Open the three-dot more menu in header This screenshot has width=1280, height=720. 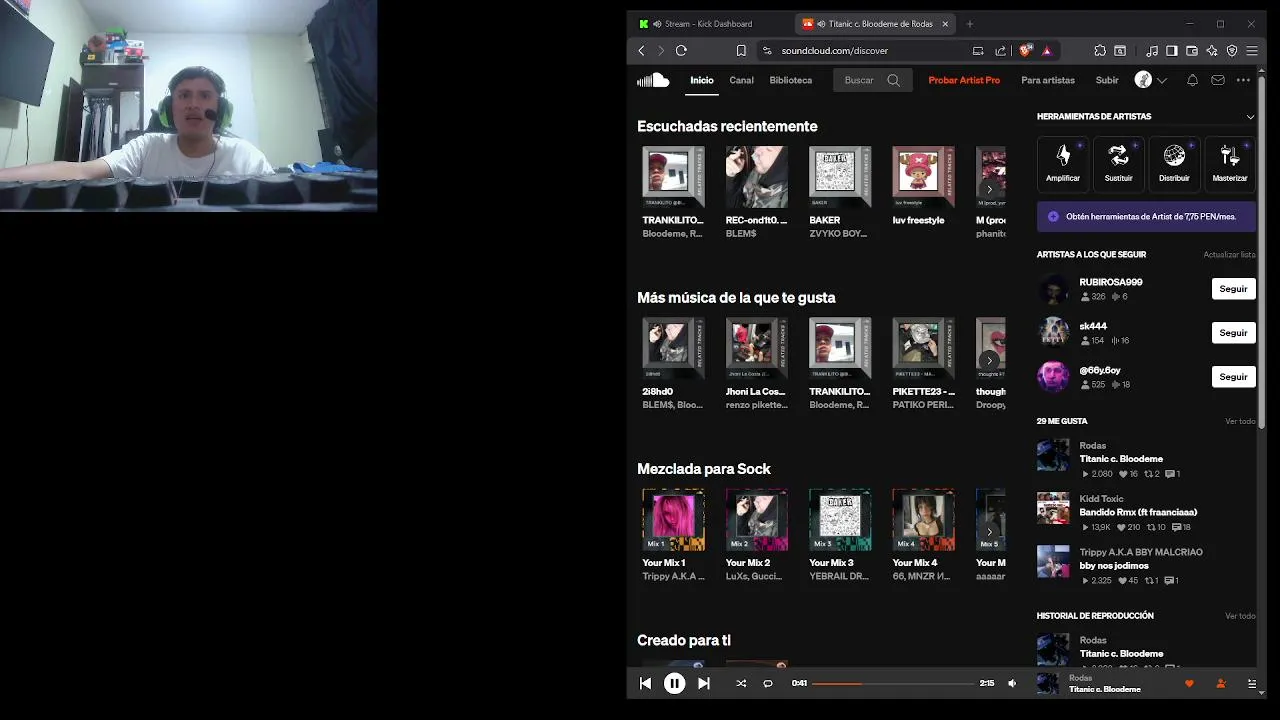pos(1243,80)
